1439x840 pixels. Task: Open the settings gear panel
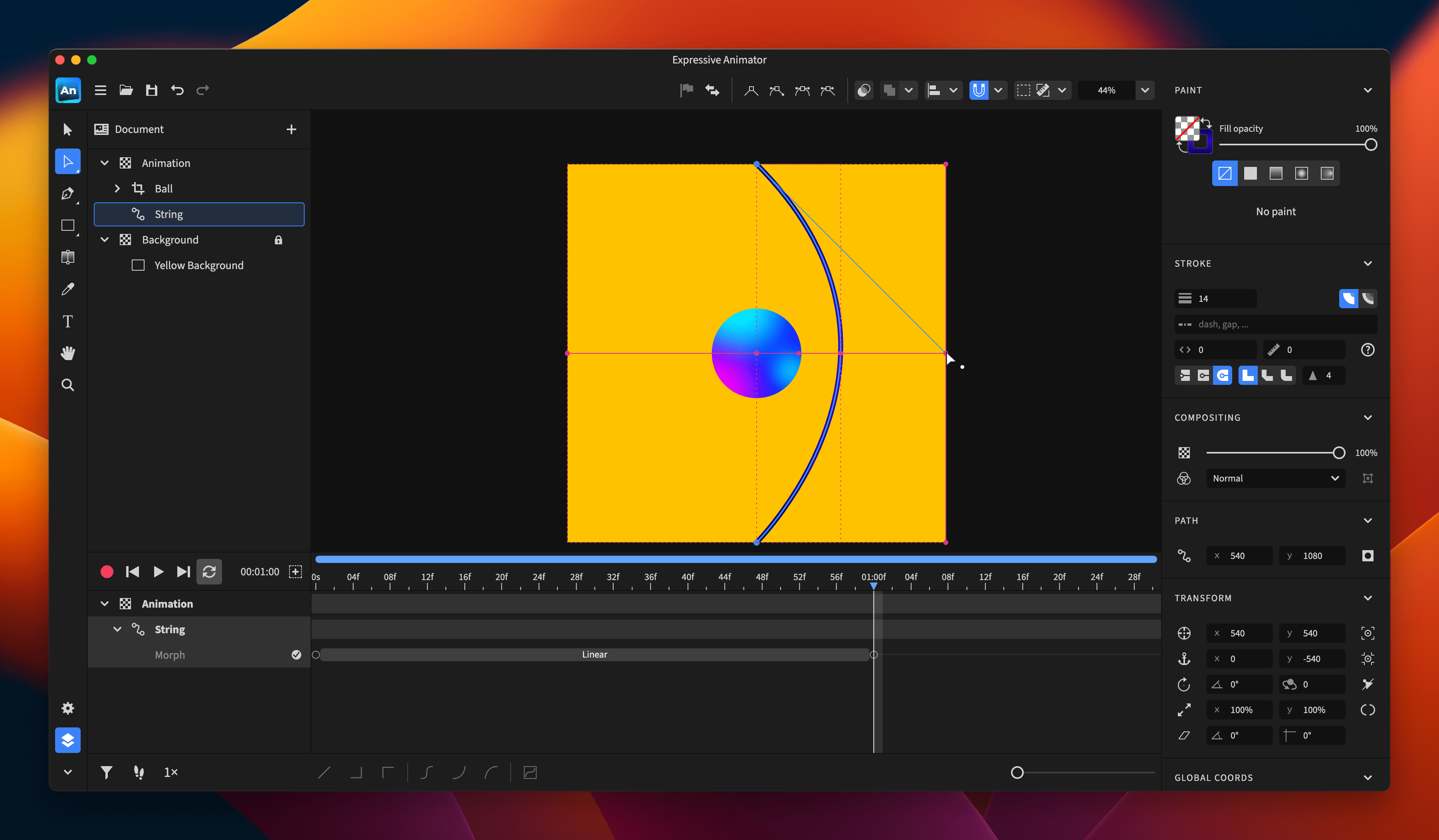67,707
